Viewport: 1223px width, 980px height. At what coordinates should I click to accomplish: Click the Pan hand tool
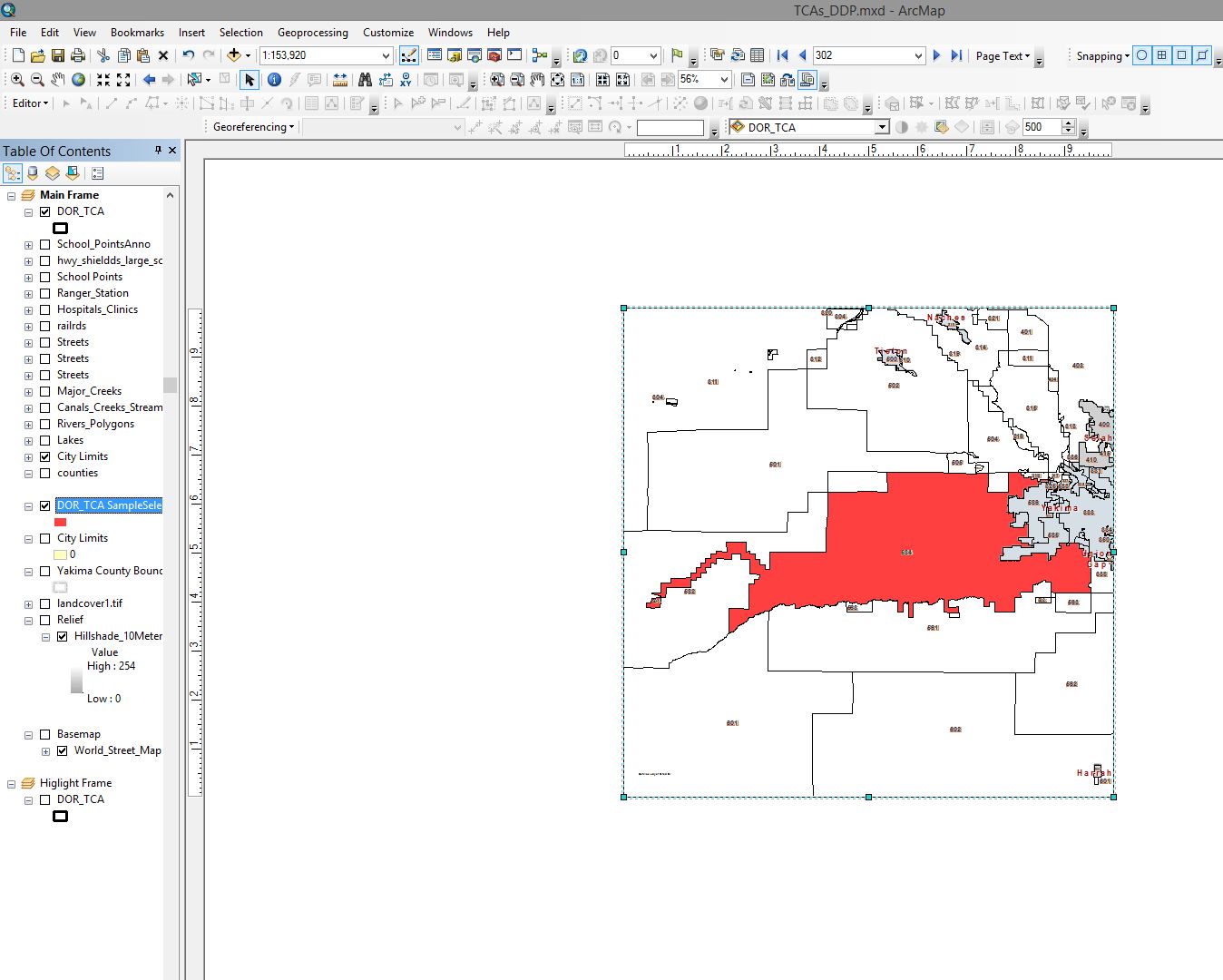[x=58, y=80]
